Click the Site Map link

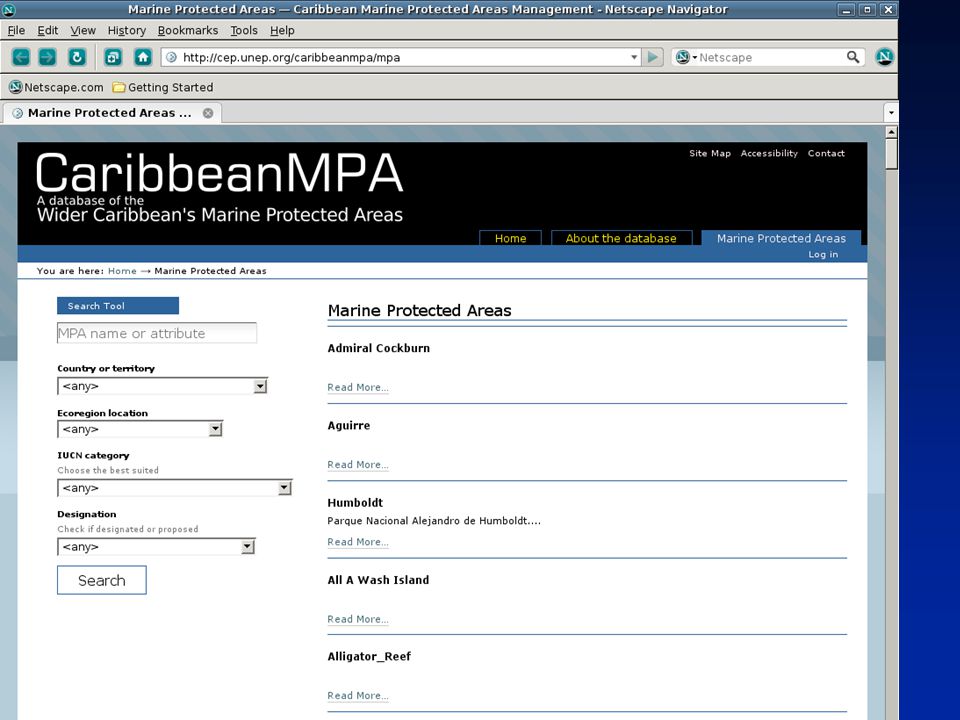point(710,153)
